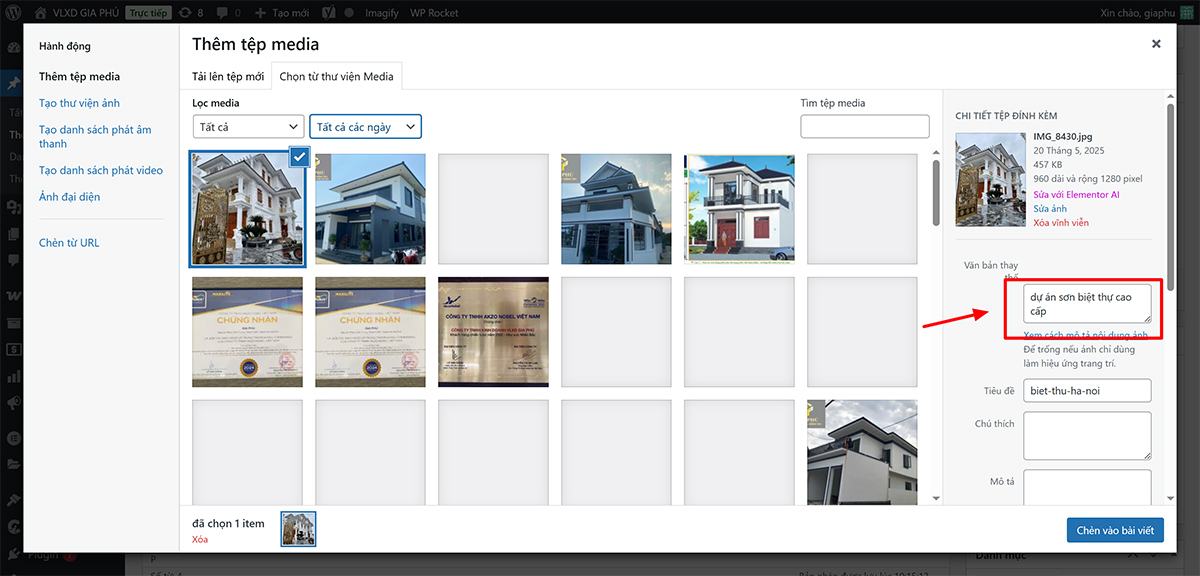Viewport: 1200px width, 576px height.
Task: Click the pinned Posts icon in sidebar
Action: [14, 83]
